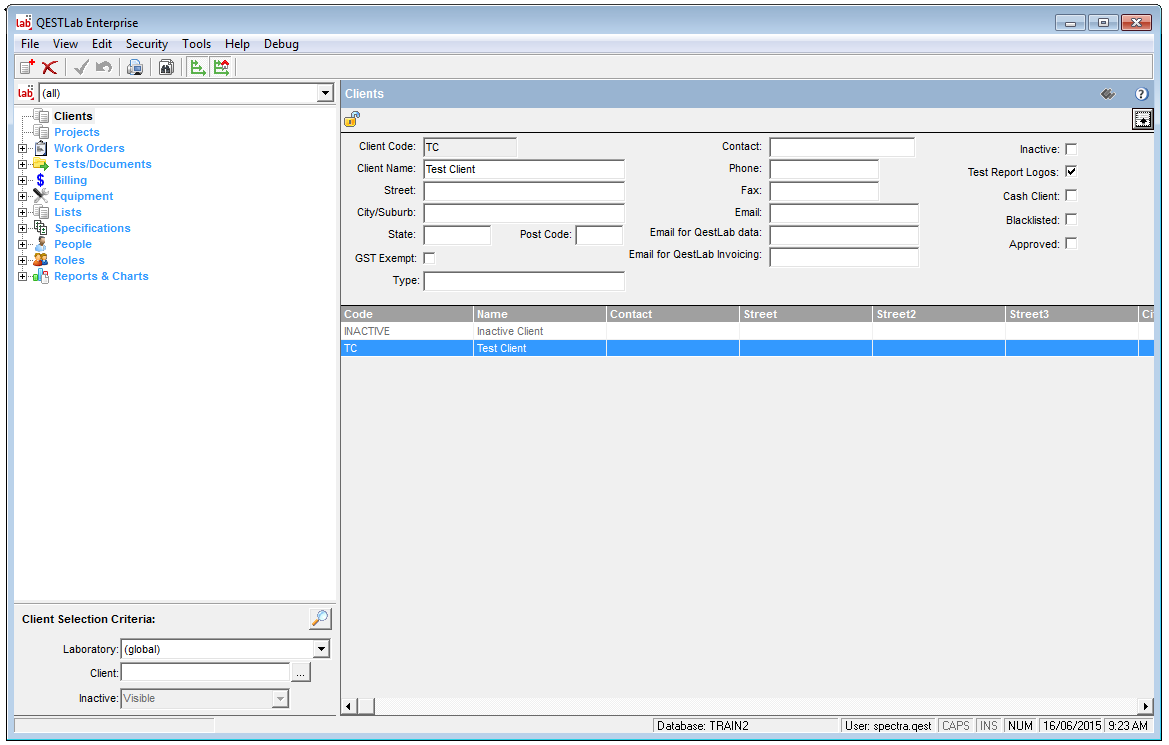Click the green tree navigation icon
This screenshot has width=1169, height=745.
point(198,67)
